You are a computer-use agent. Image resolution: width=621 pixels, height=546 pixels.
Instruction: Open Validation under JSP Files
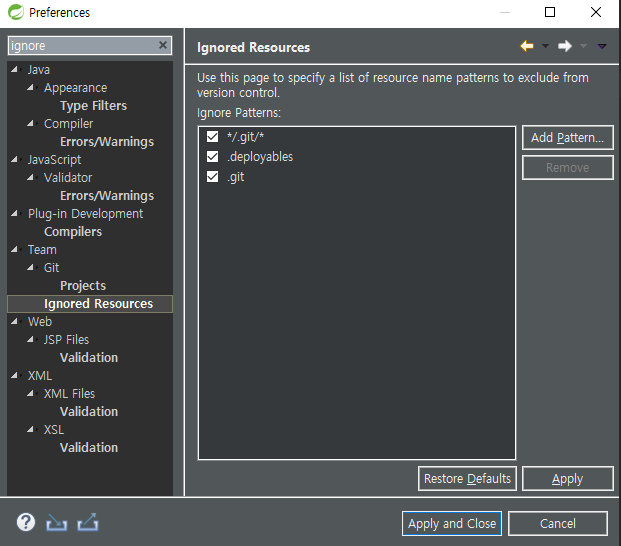point(89,358)
